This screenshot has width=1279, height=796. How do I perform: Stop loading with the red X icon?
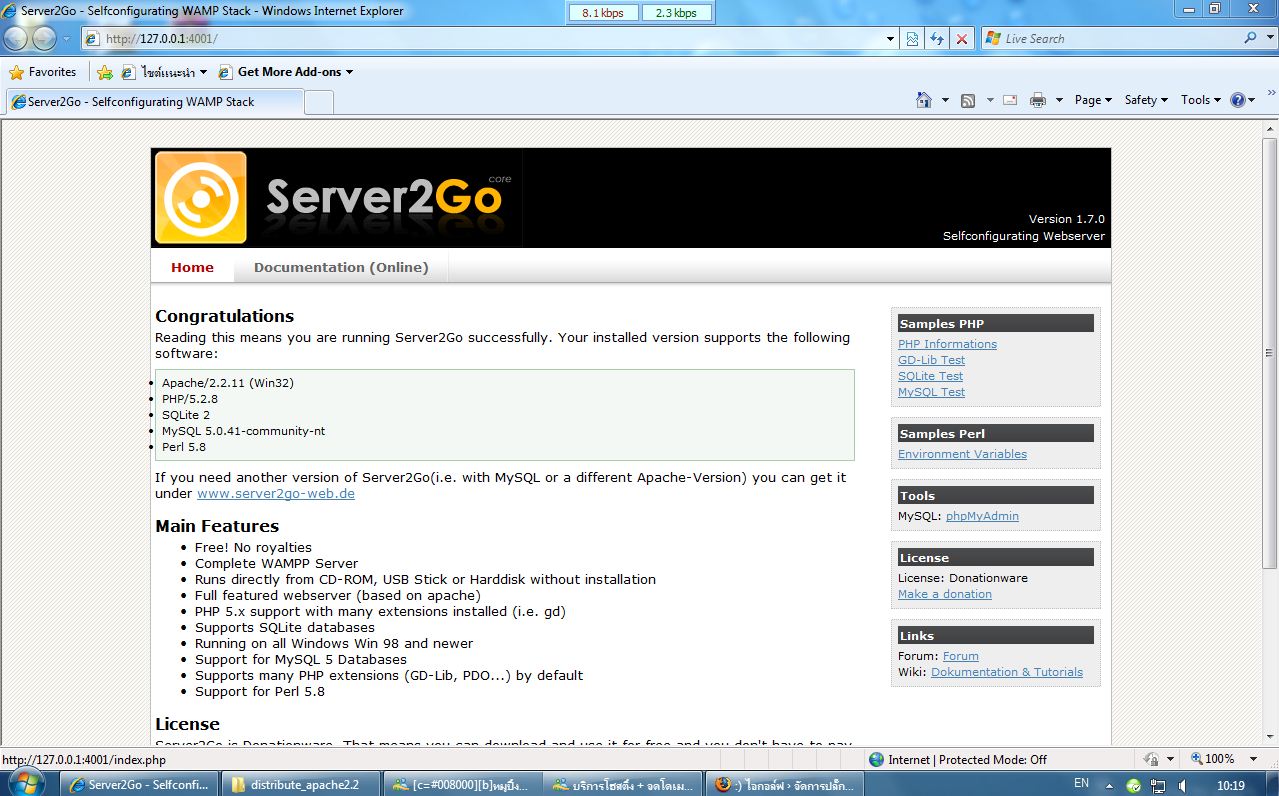(962, 39)
